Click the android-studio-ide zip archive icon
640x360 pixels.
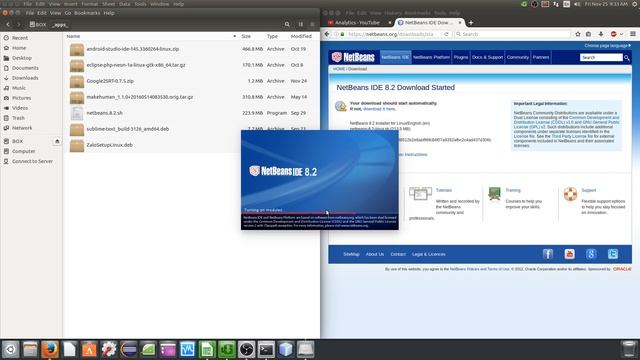coord(77,49)
